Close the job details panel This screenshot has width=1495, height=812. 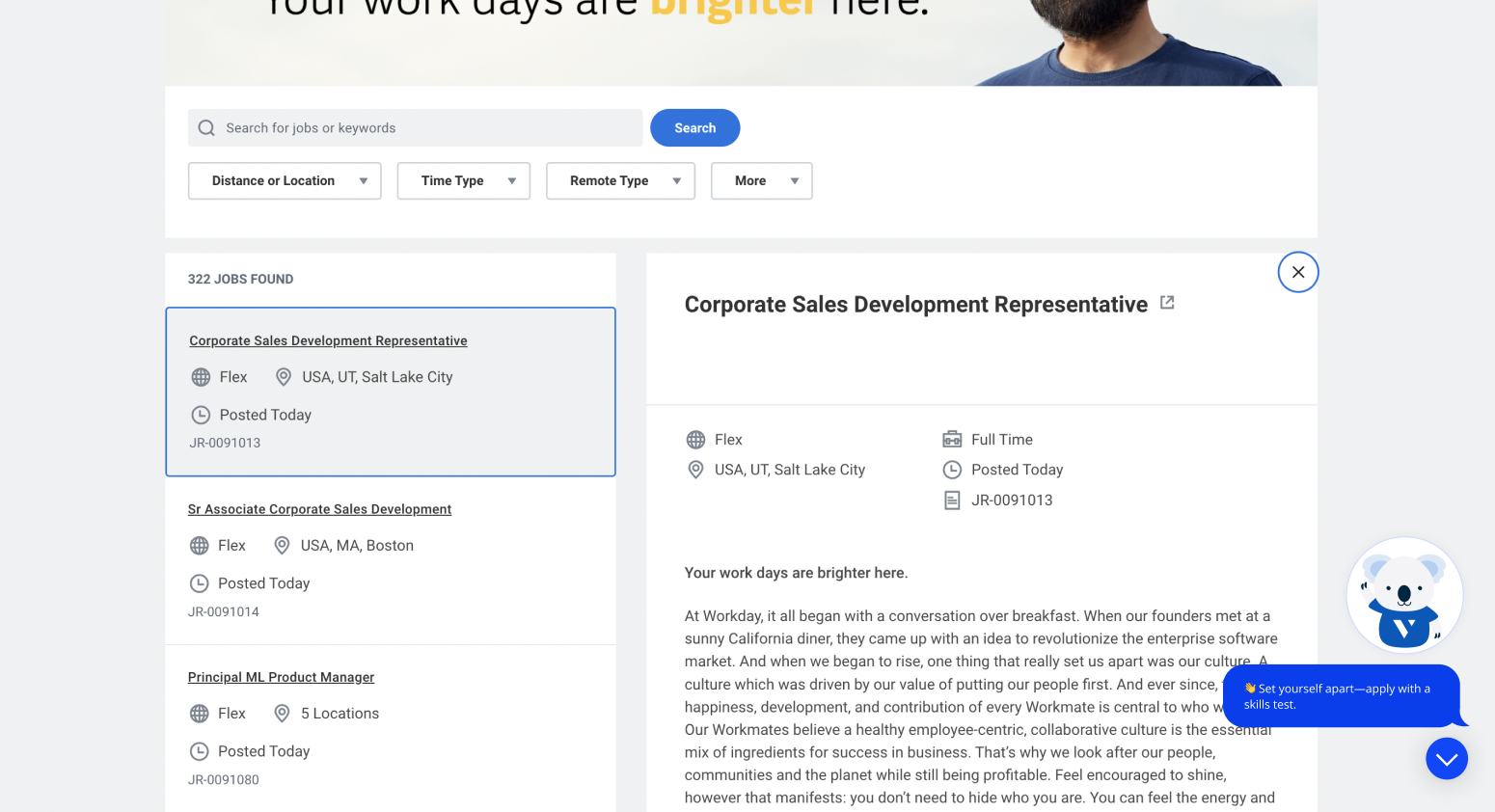click(x=1298, y=272)
